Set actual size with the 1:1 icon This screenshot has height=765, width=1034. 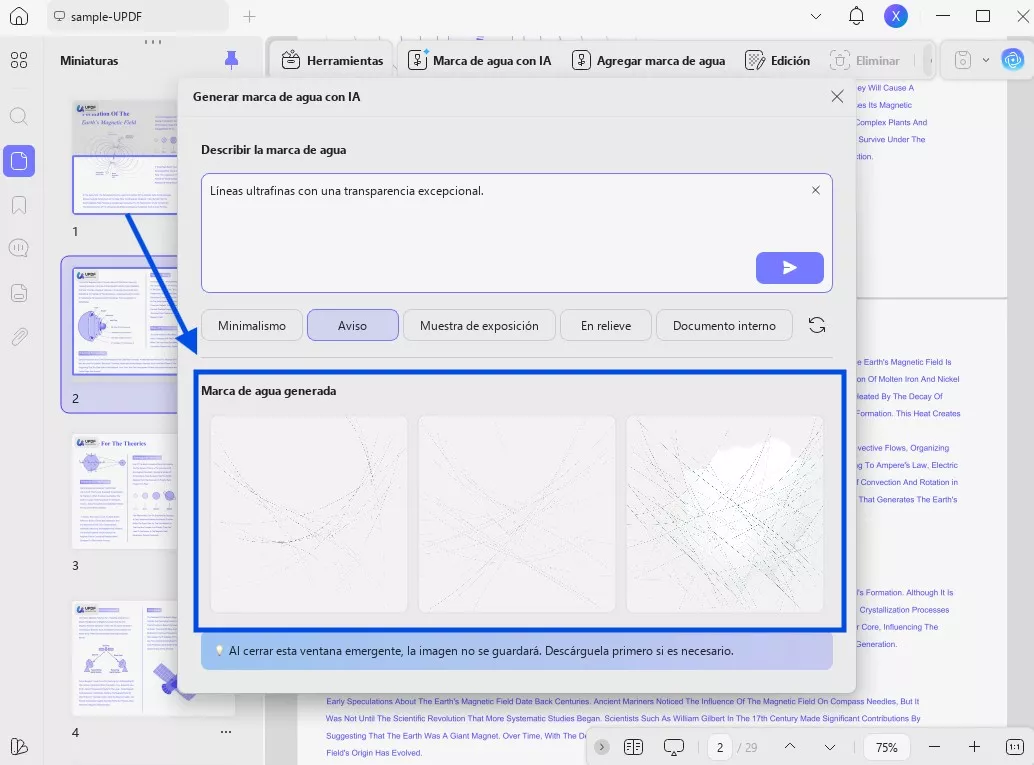[1014, 747]
